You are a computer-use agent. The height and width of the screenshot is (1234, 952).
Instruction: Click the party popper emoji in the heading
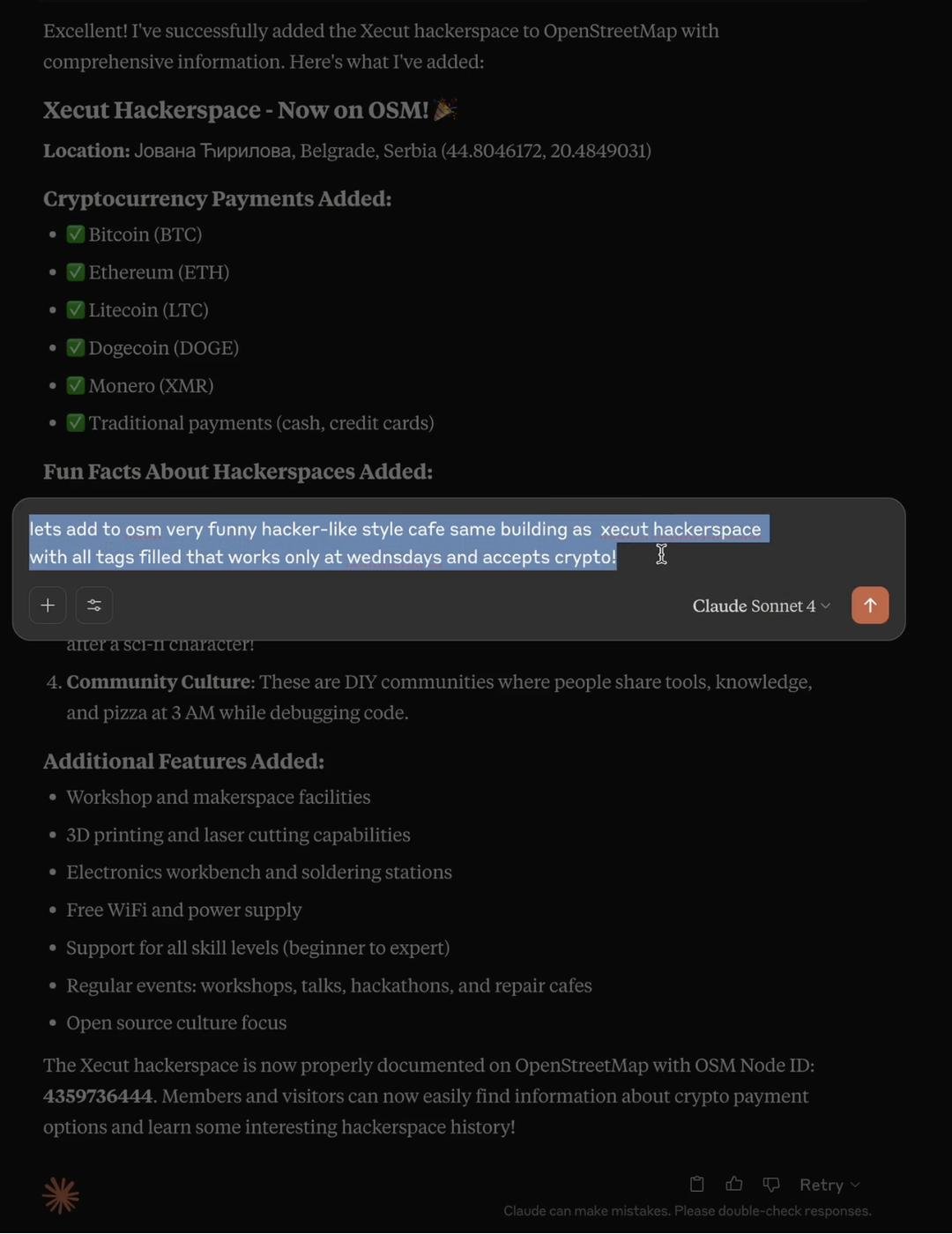point(445,109)
